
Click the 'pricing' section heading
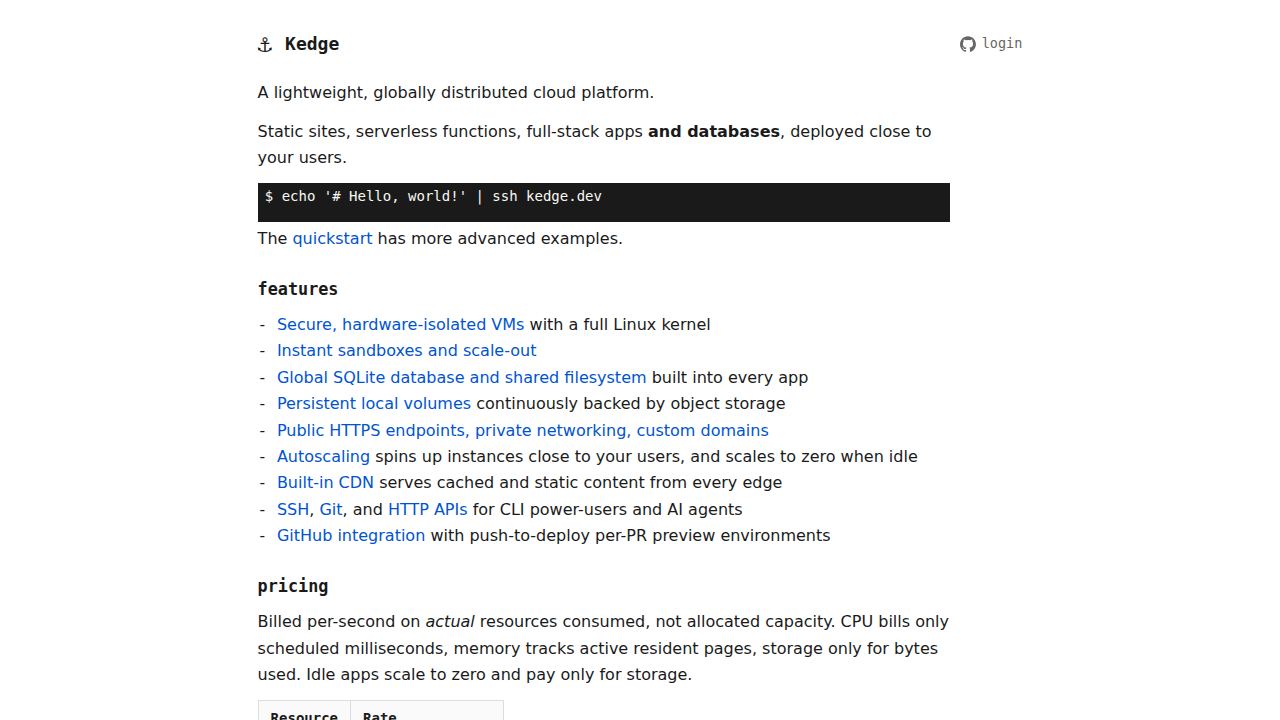(x=293, y=586)
